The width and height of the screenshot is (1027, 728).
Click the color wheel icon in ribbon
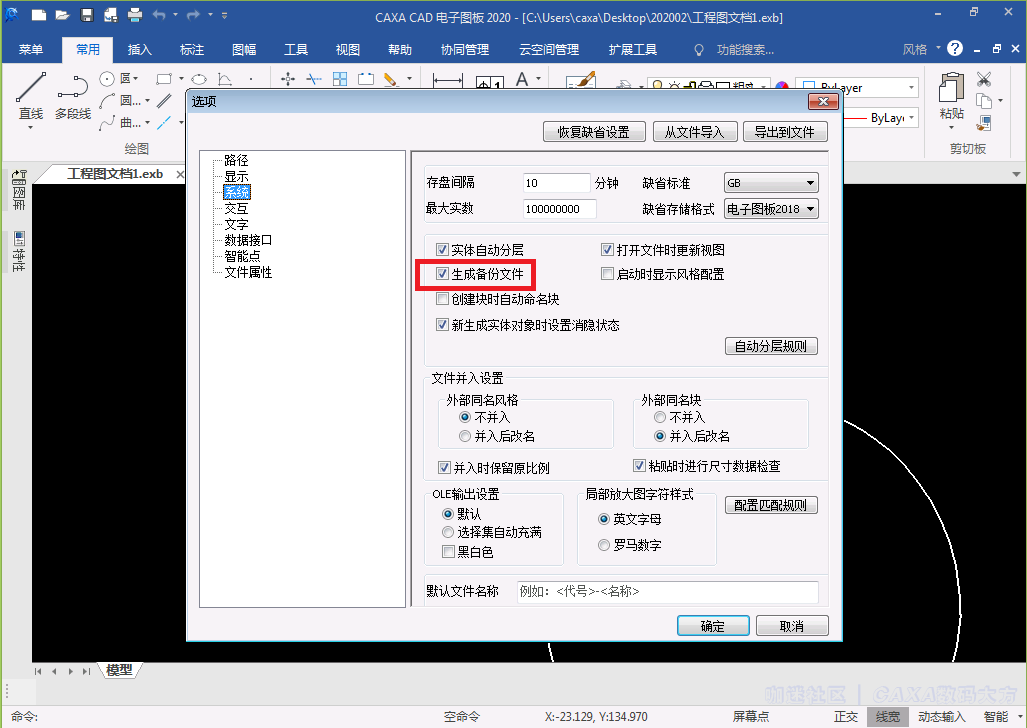(x=781, y=85)
